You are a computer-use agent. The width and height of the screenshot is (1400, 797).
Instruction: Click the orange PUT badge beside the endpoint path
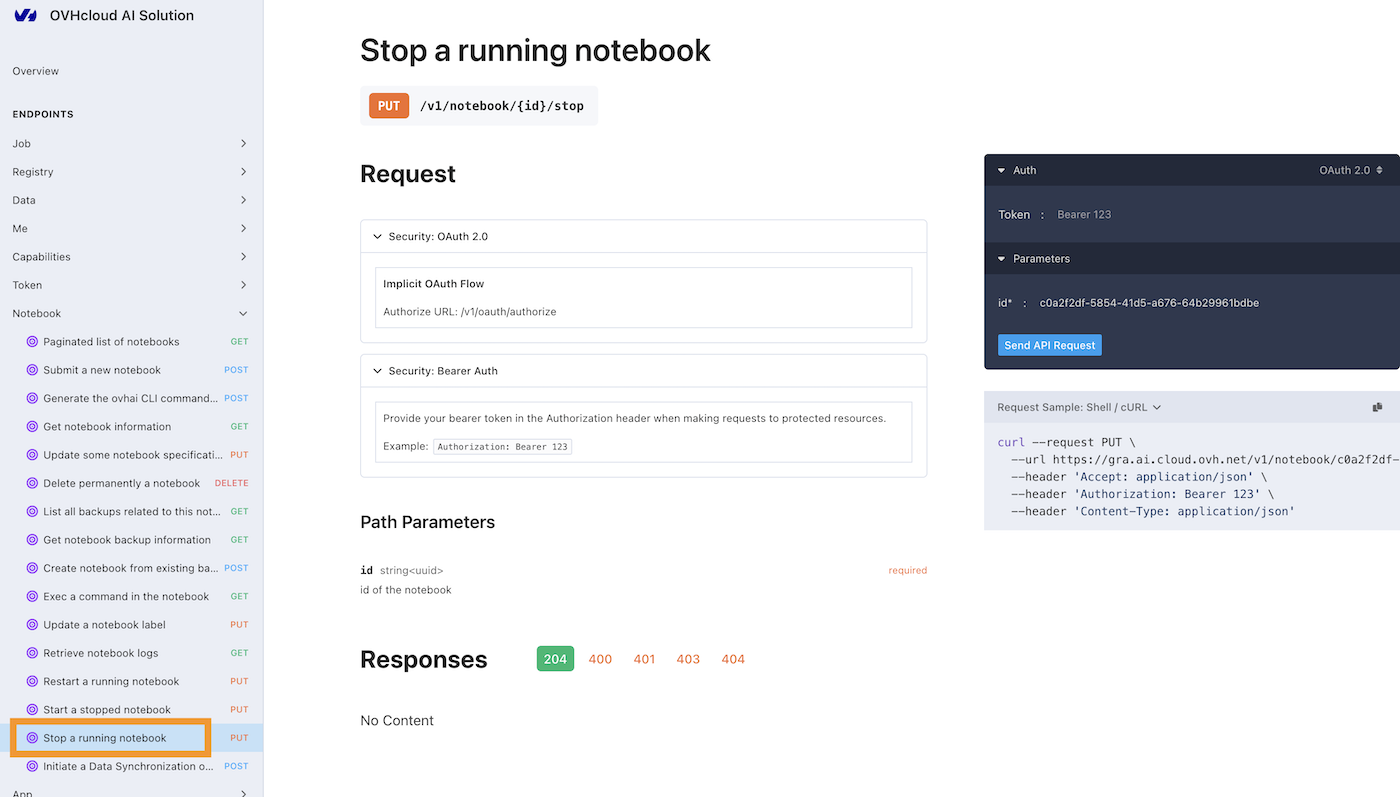(388, 105)
